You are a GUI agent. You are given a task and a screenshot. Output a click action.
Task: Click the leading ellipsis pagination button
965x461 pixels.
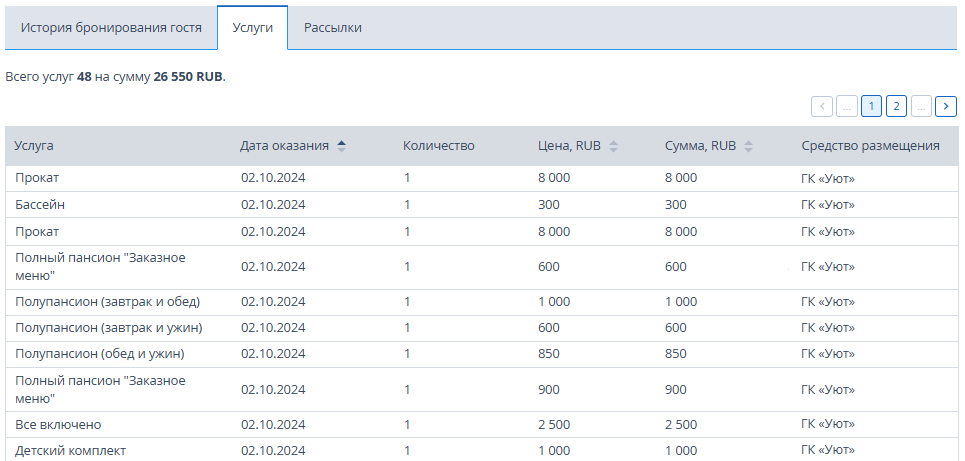pos(846,106)
